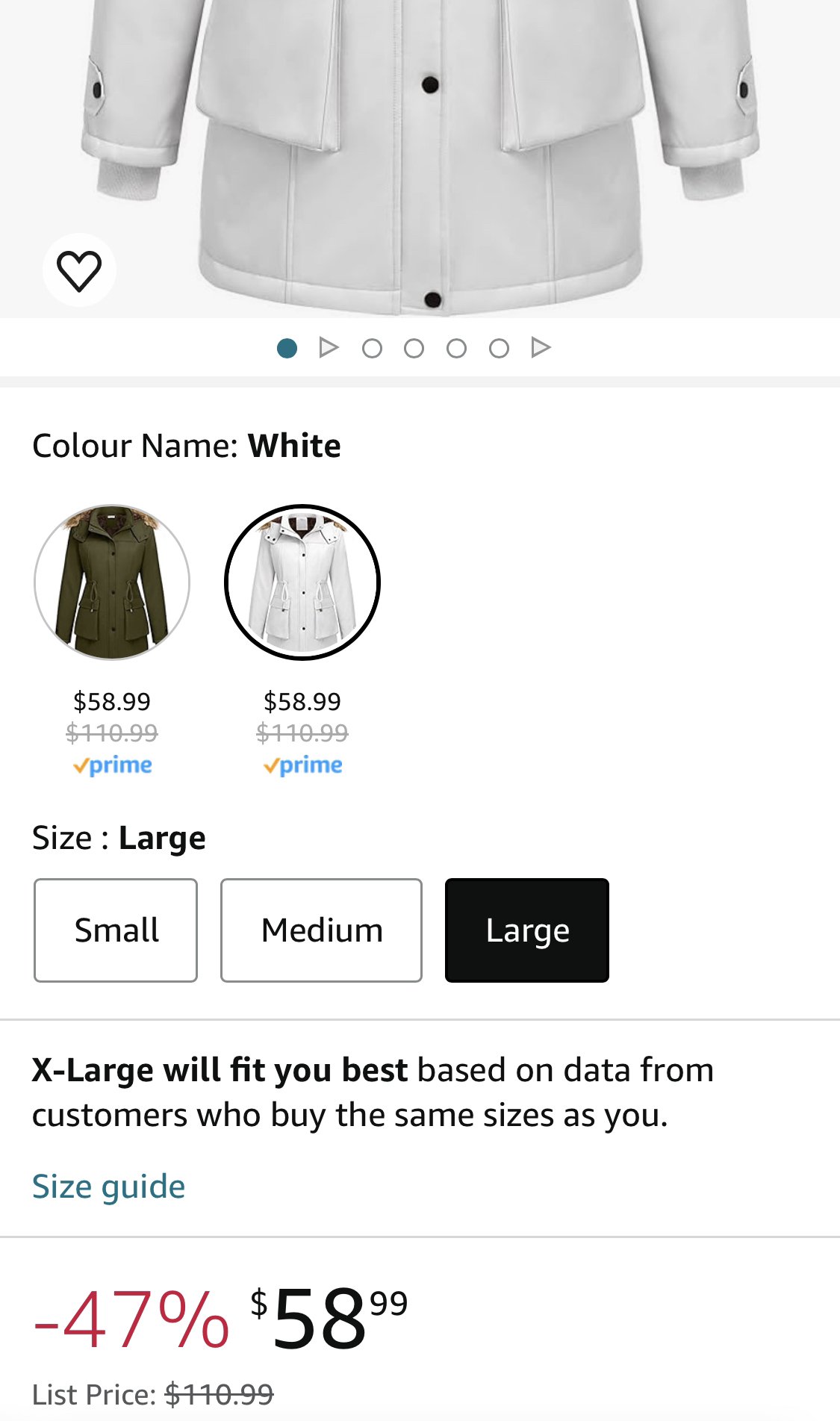Viewport: 840px width, 1421px height.
Task: Tap the X-Large fit recommendation message
Action: (372, 1092)
